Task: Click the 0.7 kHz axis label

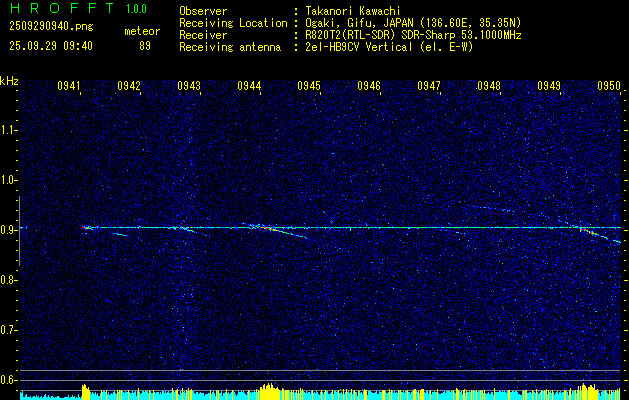Action: coord(9,330)
